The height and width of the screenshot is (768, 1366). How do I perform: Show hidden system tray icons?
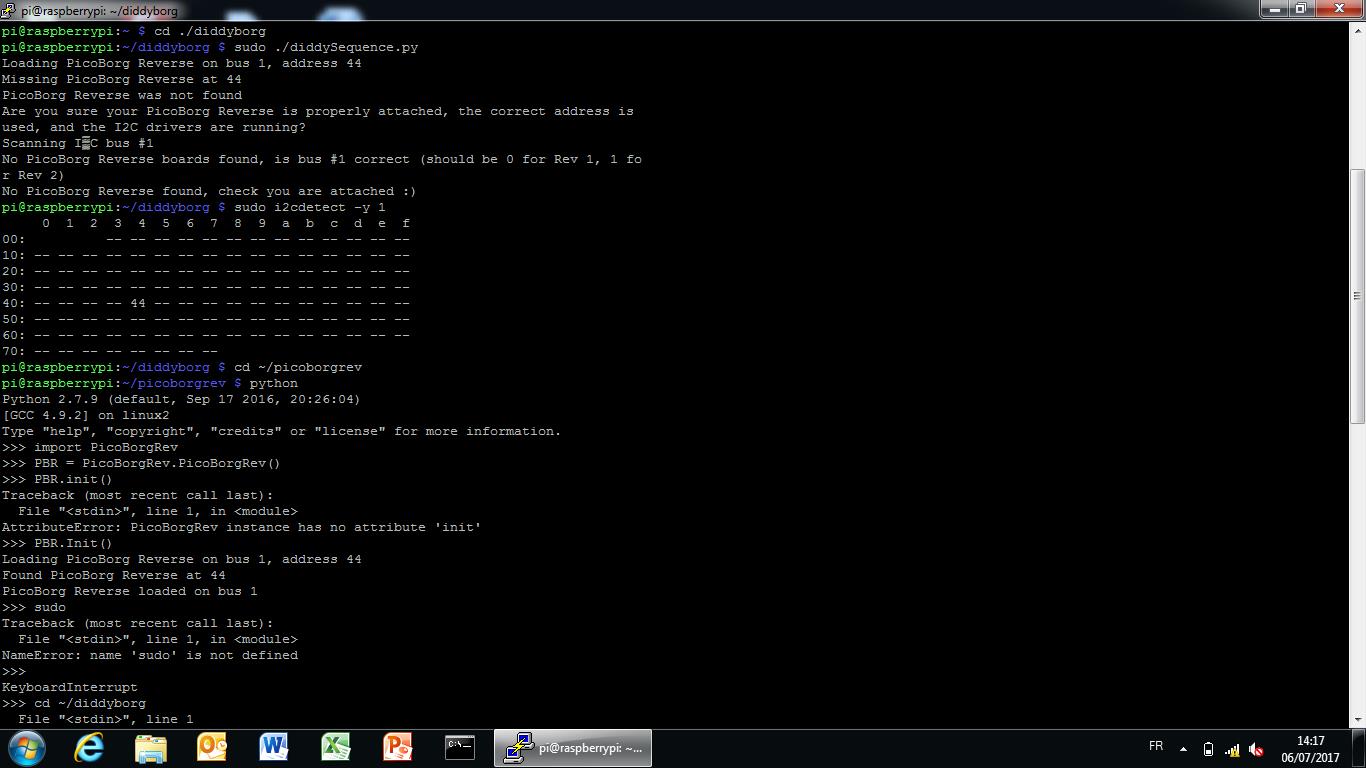click(1183, 749)
